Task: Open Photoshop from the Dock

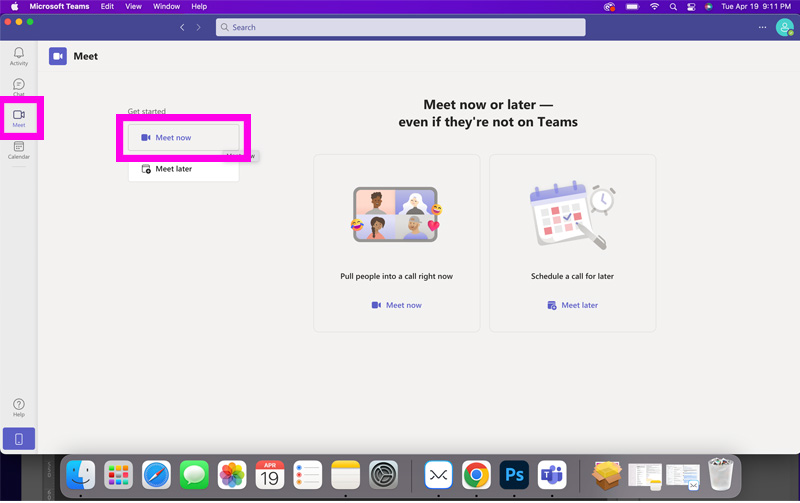Action: (514, 475)
